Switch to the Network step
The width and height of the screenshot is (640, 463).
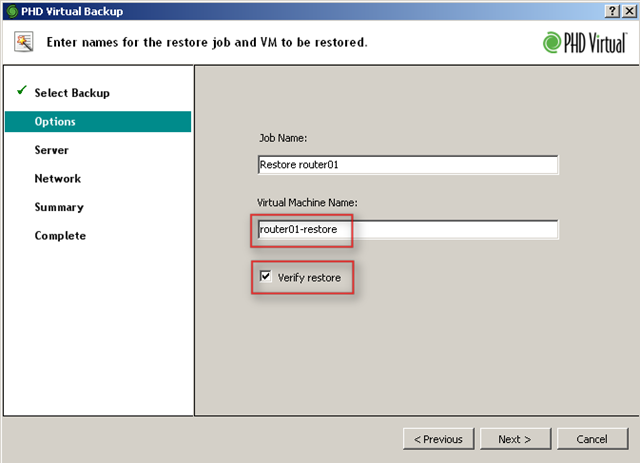coord(57,179)
